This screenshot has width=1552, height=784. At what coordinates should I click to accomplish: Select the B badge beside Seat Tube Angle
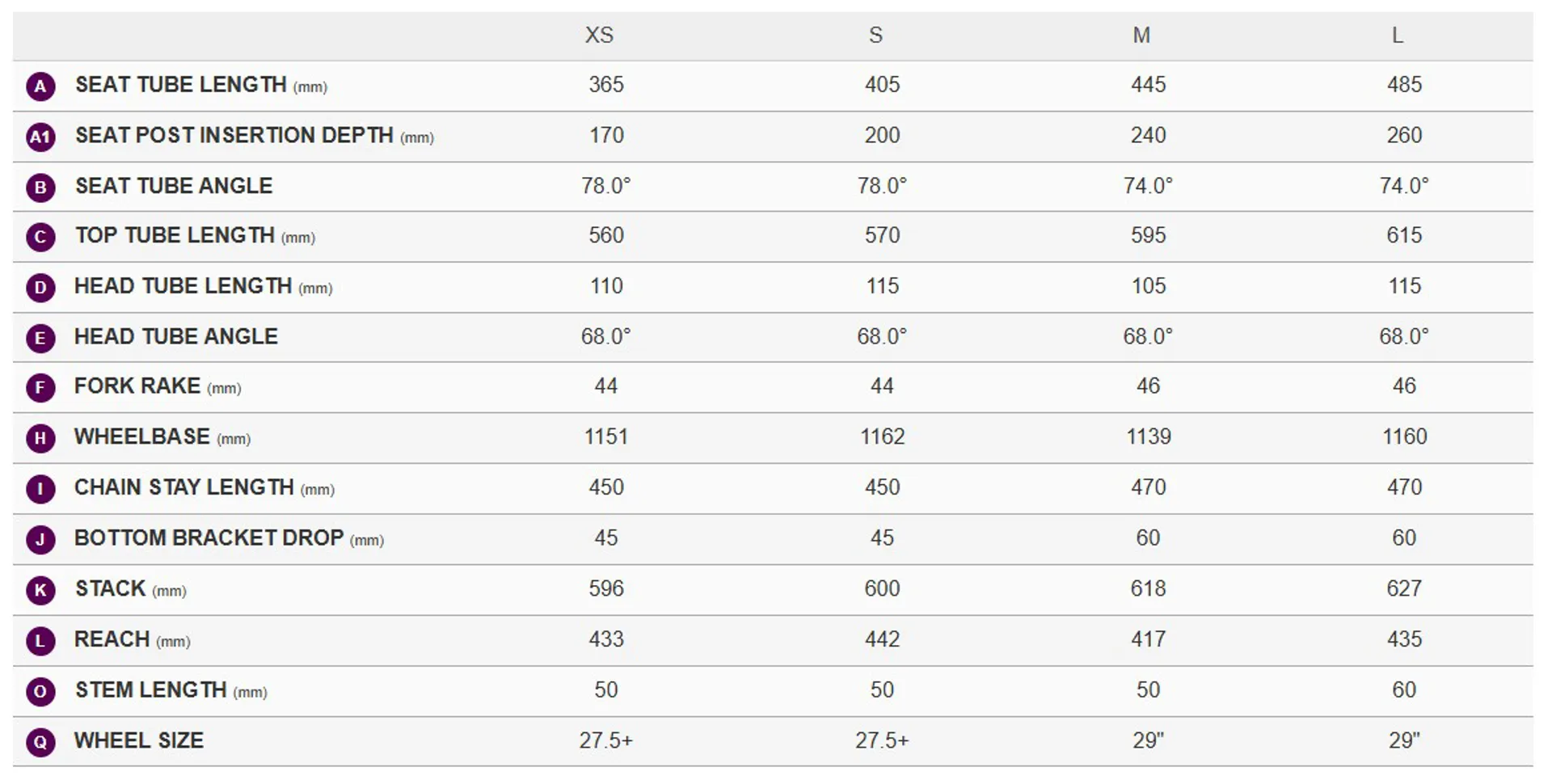click(40, 188)
